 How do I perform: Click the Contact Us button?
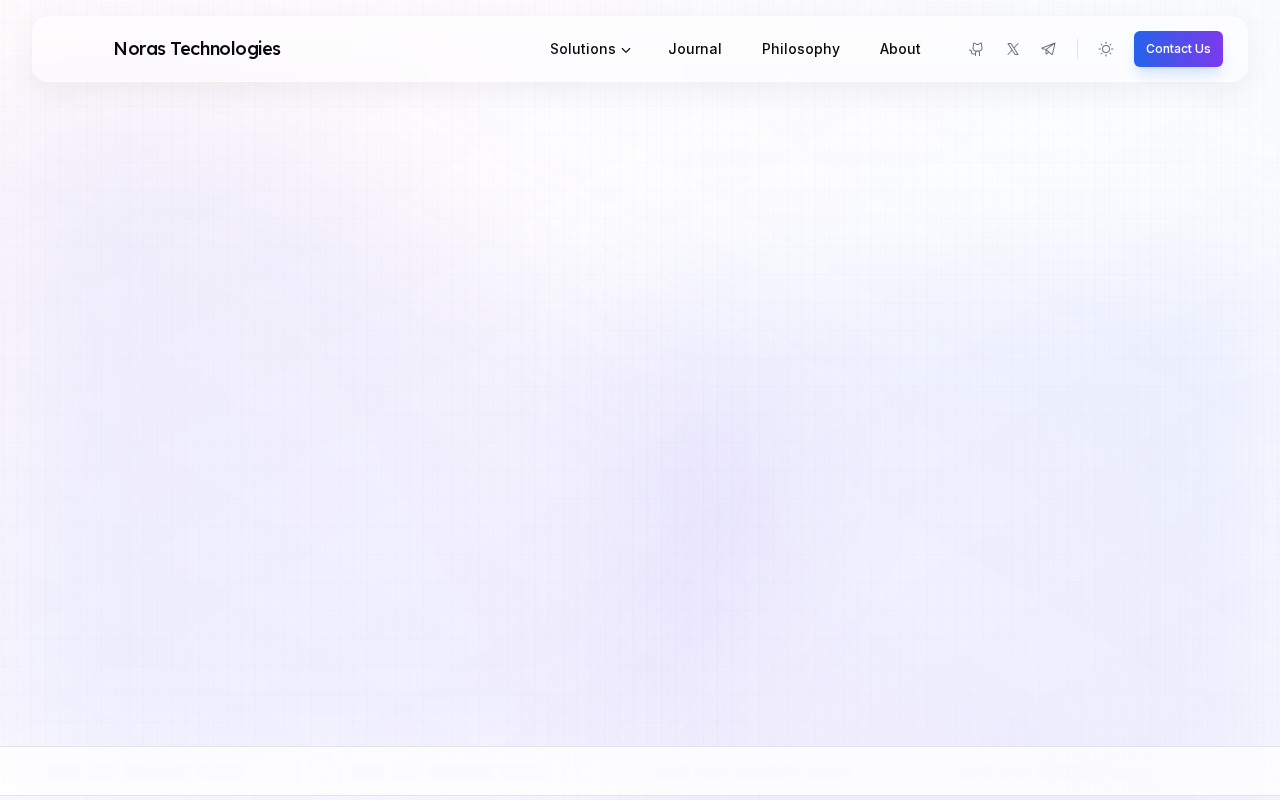(1178, 49)
